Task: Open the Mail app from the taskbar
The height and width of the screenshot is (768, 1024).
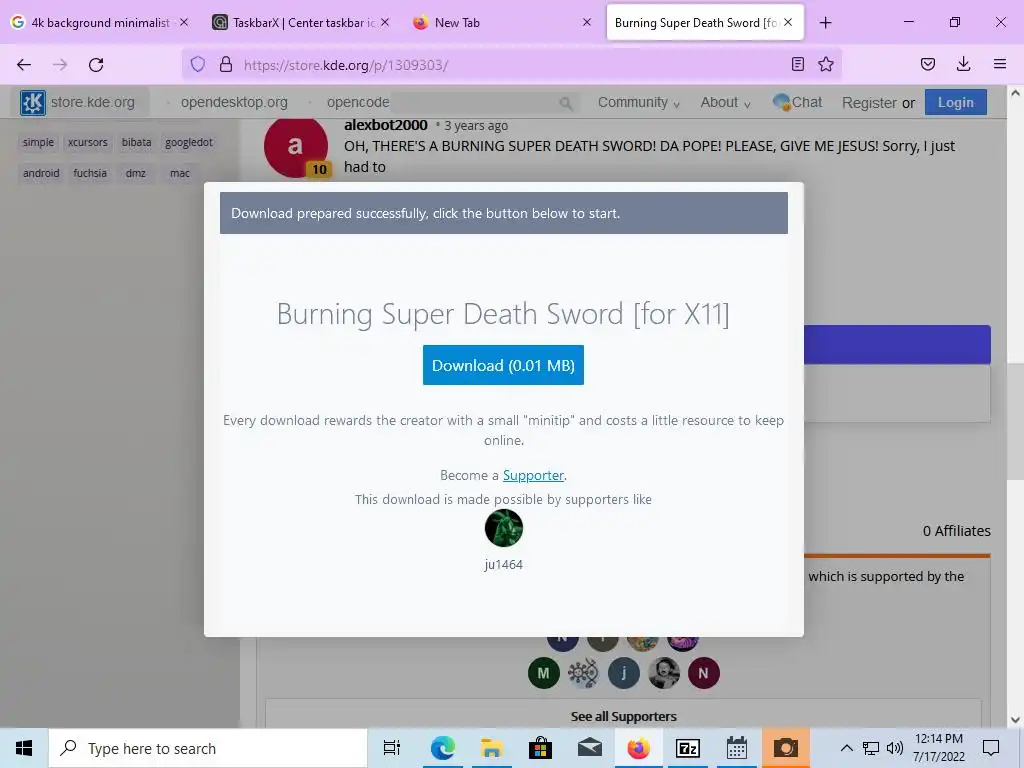Action: tap(589, 748)
